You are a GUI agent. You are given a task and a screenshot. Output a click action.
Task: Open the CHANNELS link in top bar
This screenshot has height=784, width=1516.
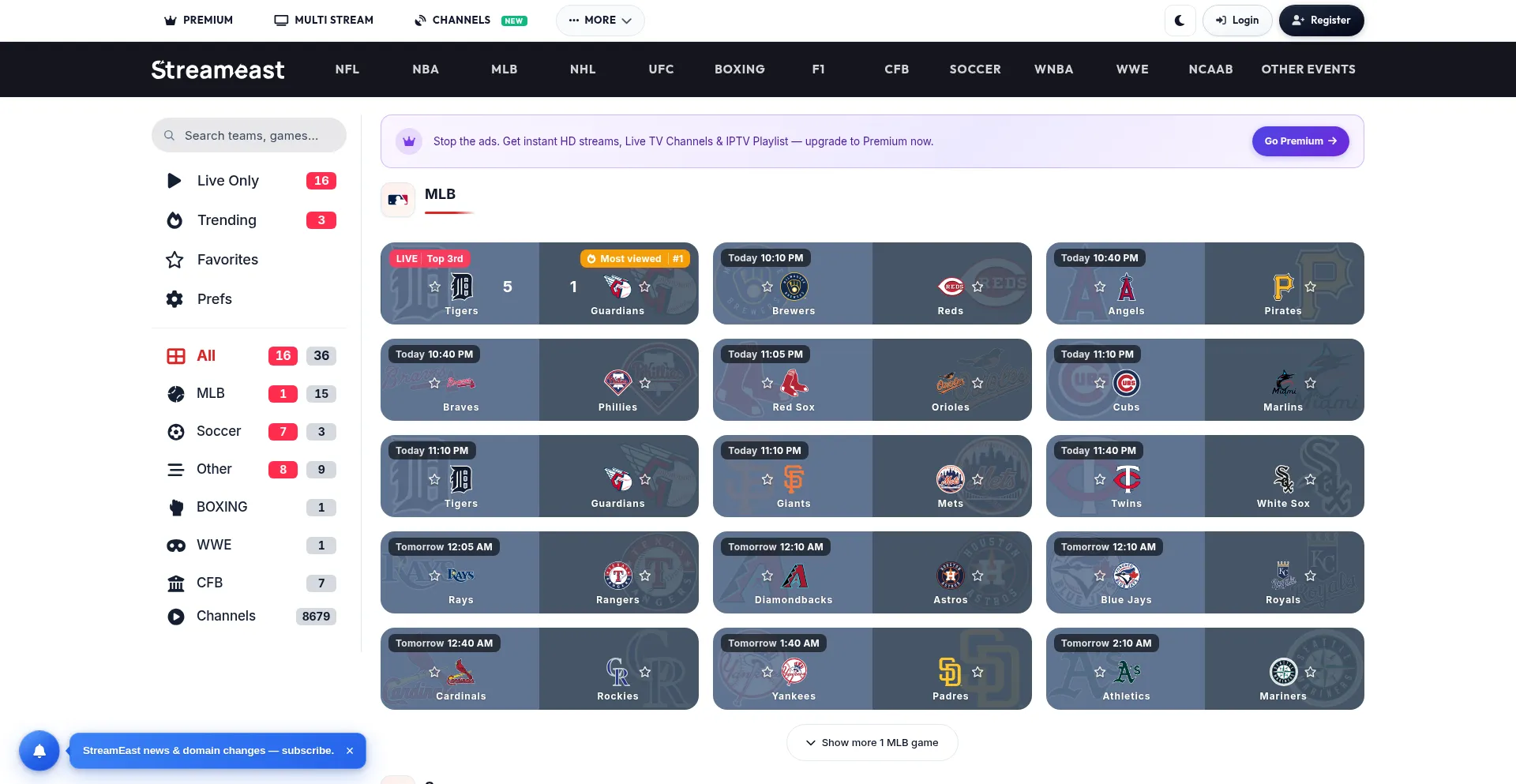click(x=471, y=21)
